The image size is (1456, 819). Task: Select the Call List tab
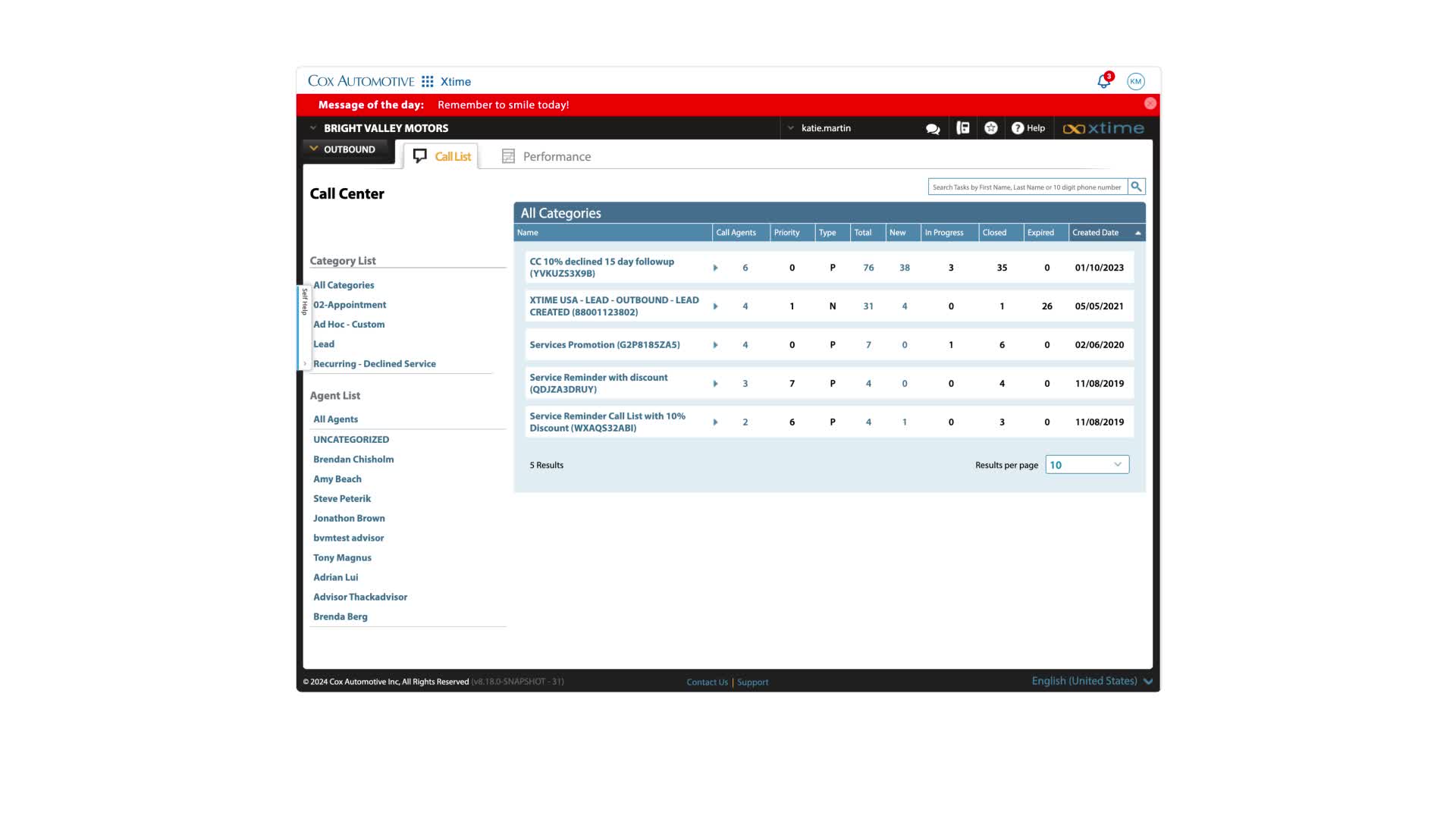(451, 156)
